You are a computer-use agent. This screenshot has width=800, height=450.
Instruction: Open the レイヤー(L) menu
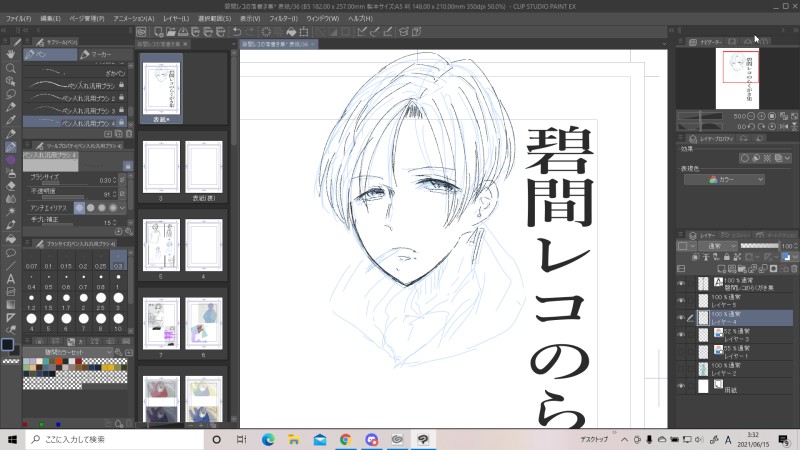click(x=176, y=18)
